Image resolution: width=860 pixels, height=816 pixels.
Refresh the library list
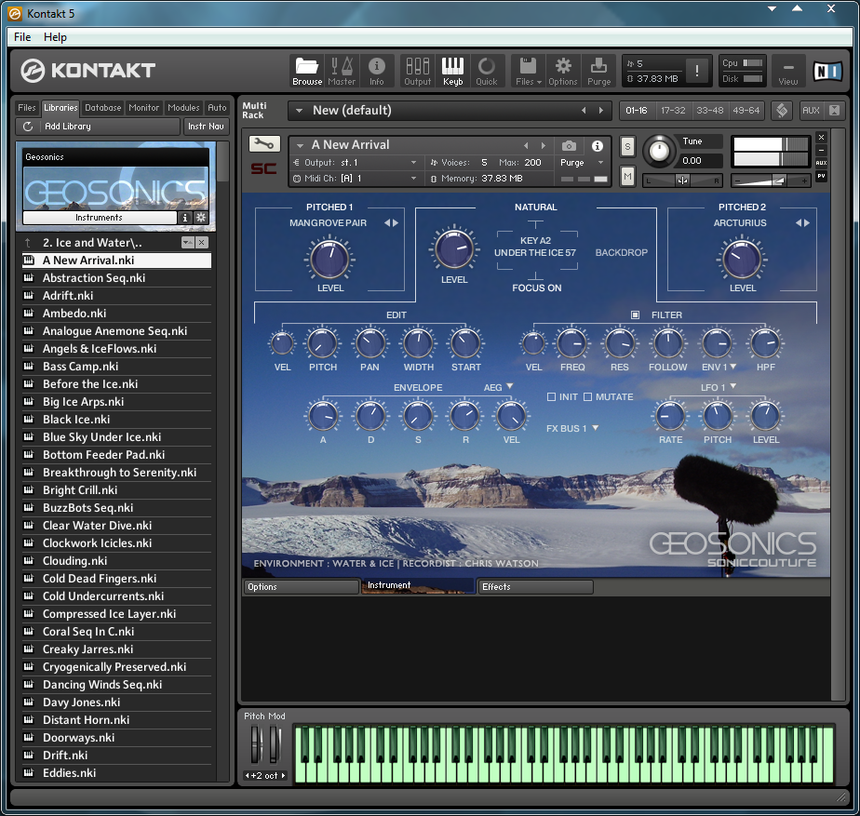[27, 126]
